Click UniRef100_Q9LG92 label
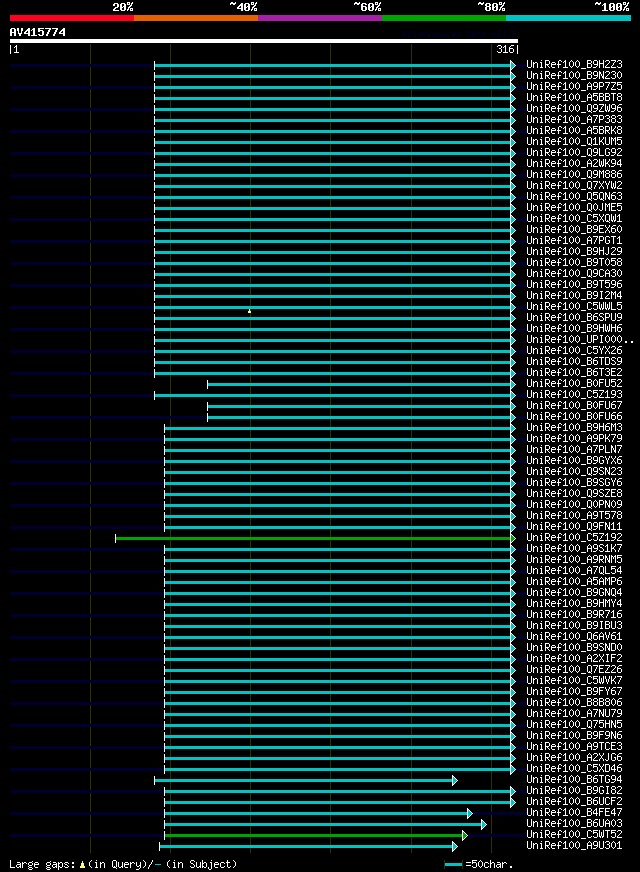 [x=574, y=152]
